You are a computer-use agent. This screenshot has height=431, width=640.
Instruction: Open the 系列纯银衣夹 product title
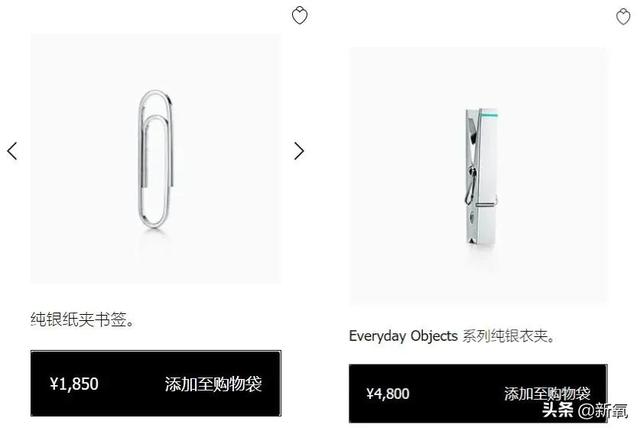tap(509, 336)
